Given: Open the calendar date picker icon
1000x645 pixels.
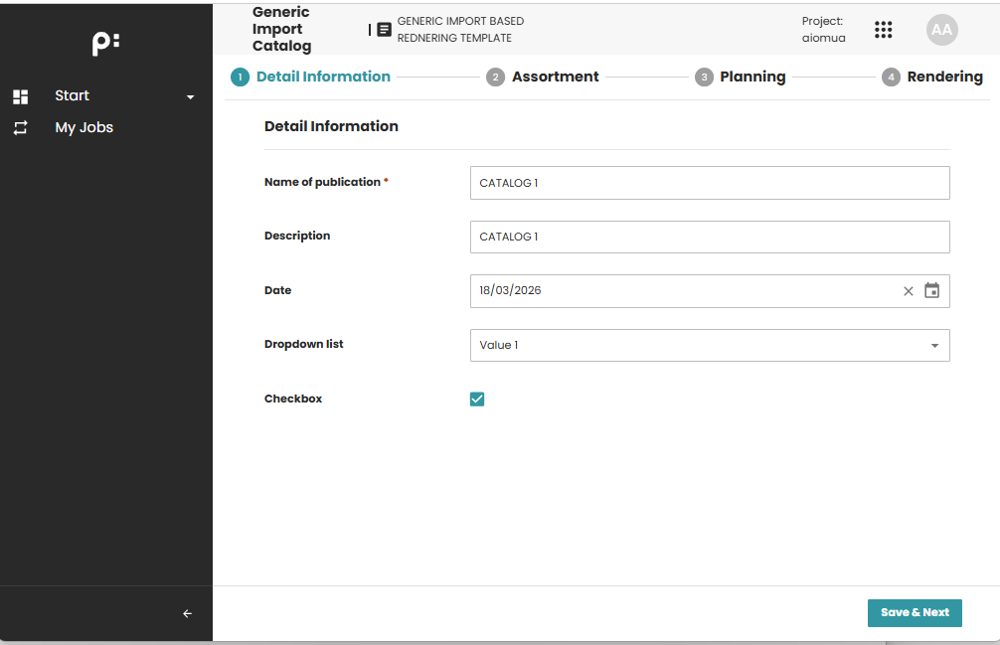Looking at the screenshot, I should pos(932,290).
